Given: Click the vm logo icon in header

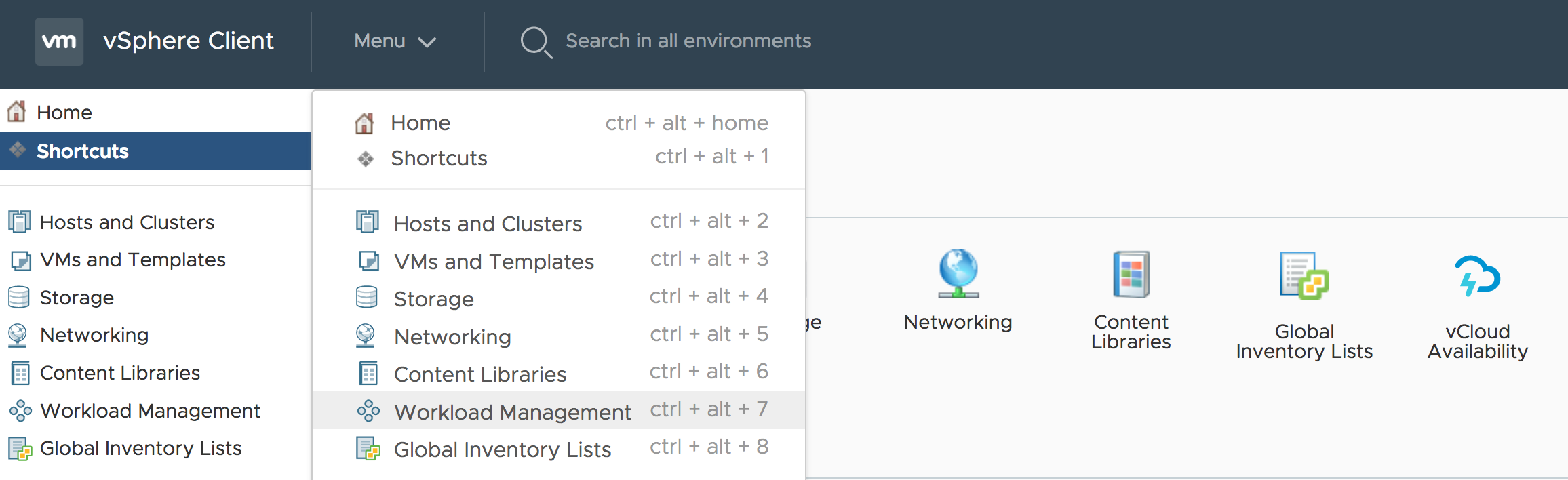Looking at the screenshot, I should coord(59,41).
